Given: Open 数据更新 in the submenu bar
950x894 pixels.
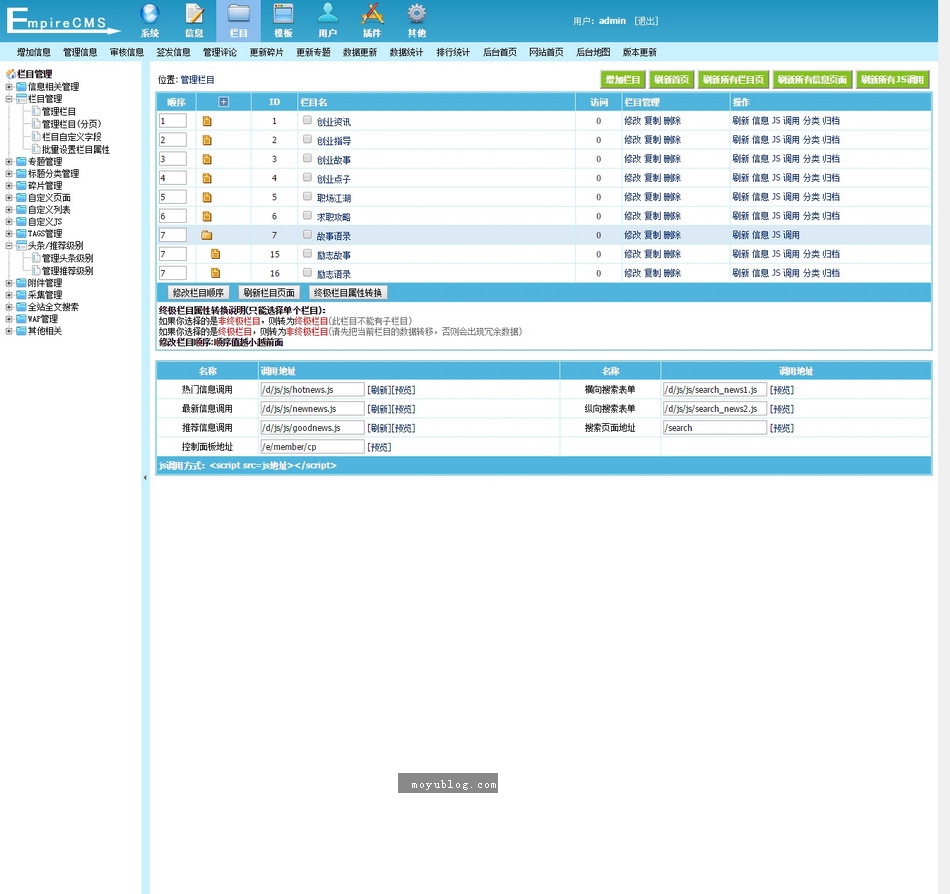Looking at the screenshot, I should (x=360, y=52).
